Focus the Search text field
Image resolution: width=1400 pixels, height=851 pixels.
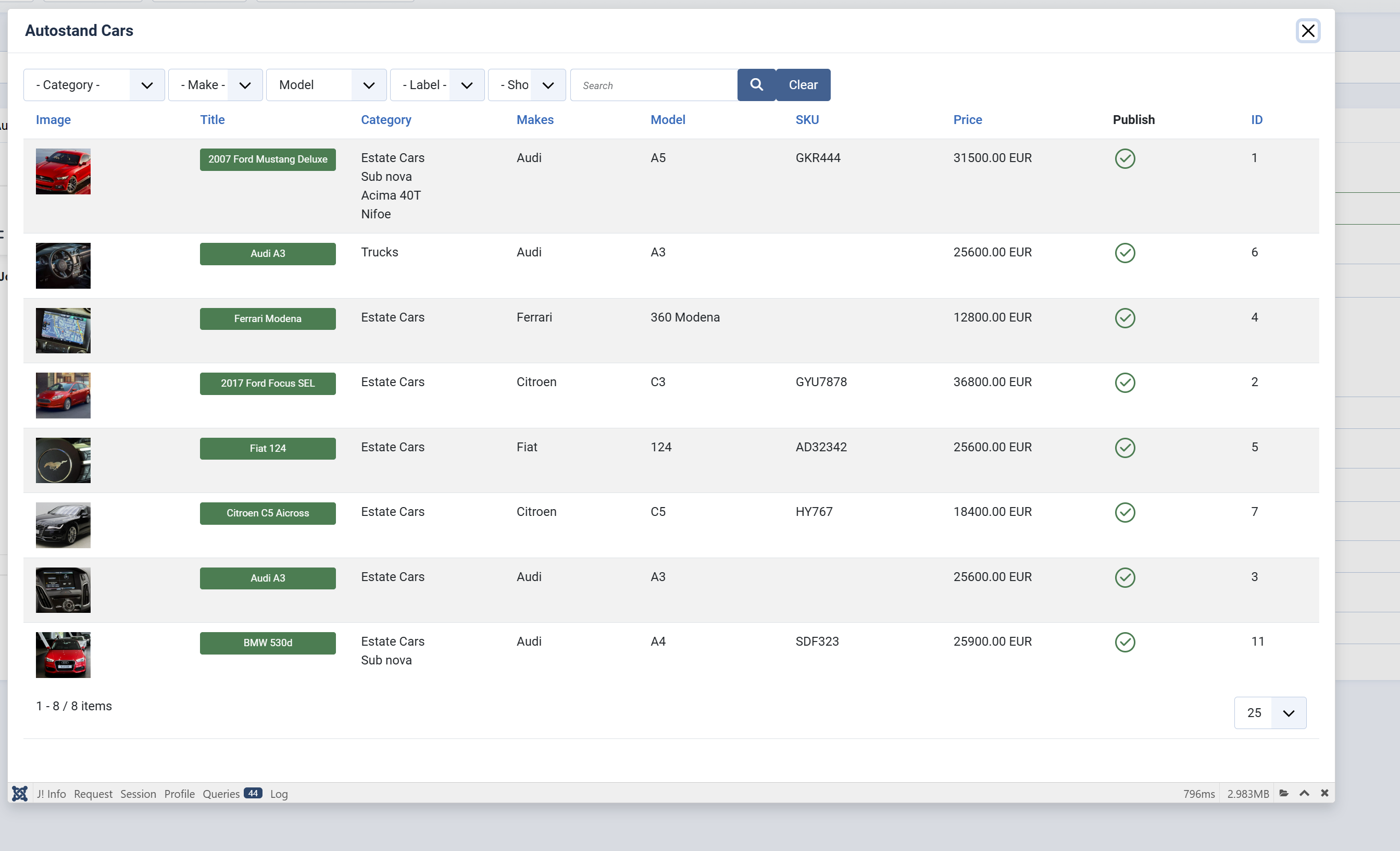point(654,85)
